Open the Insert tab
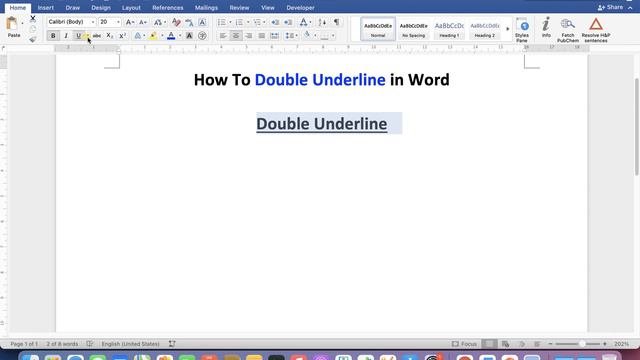The width and height of the screenshot is (640, 360). (46, 8)
